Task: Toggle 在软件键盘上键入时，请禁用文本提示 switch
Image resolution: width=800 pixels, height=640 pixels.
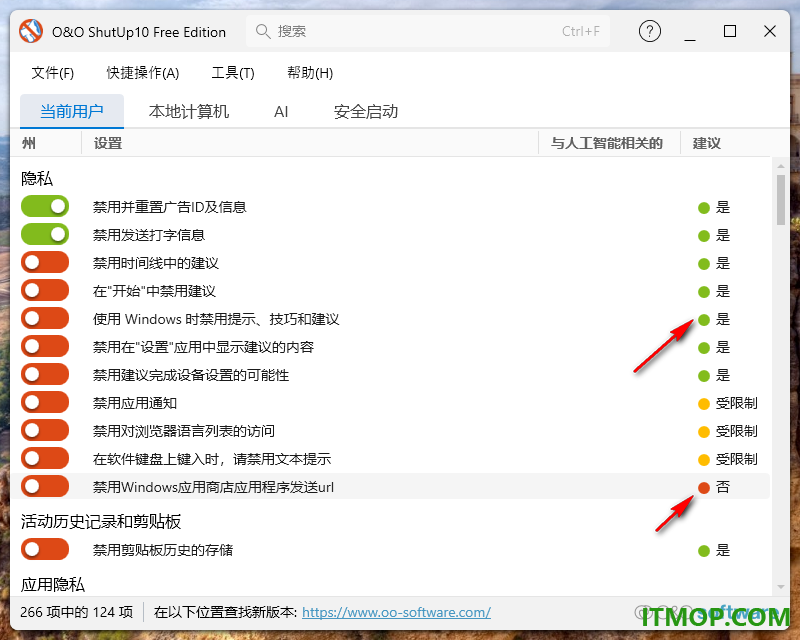Action: [x=45, y=458]
